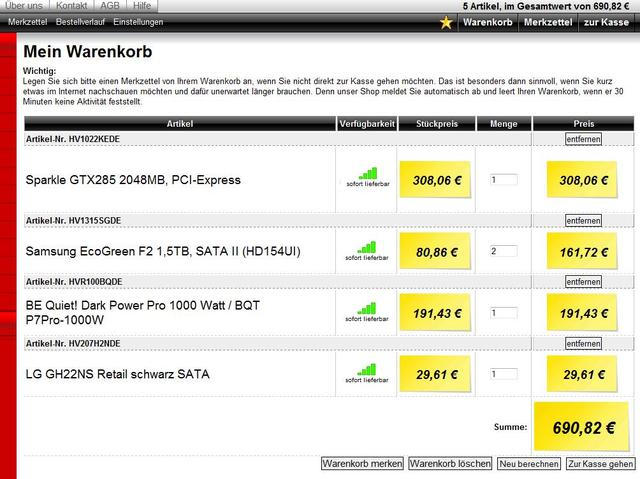Click the Artikel-Nr. HV1022KEDE label
Viewport: 640px width, 479px height.
click(x=73, y=139)
